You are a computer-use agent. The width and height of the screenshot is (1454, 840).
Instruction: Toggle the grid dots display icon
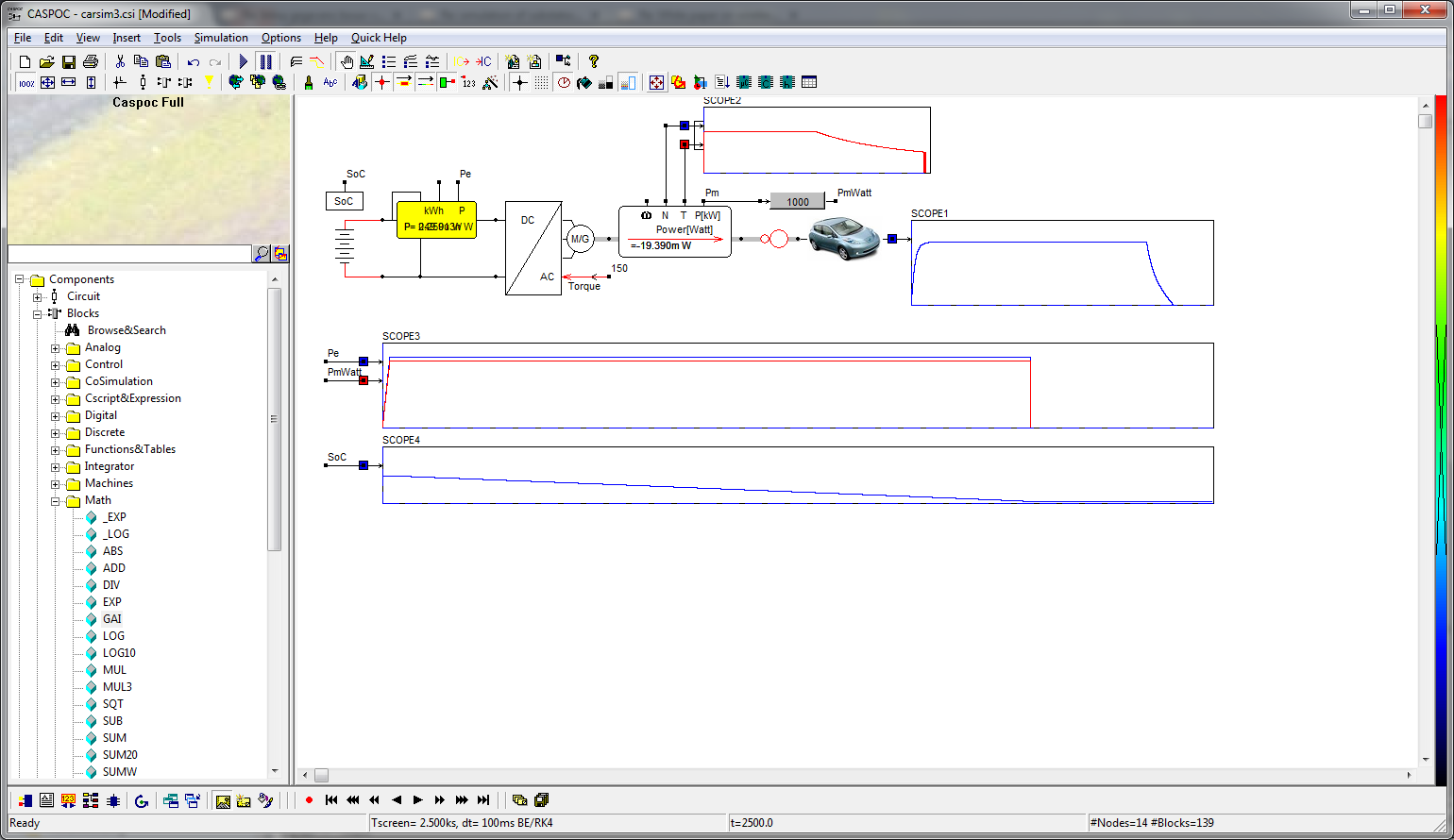pos(541,82)
